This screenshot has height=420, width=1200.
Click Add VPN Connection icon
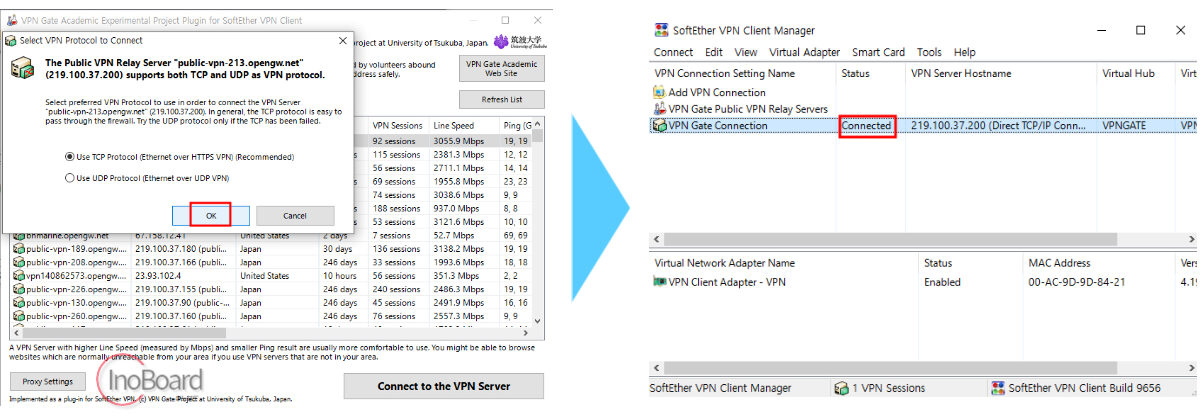pos(659,92)
